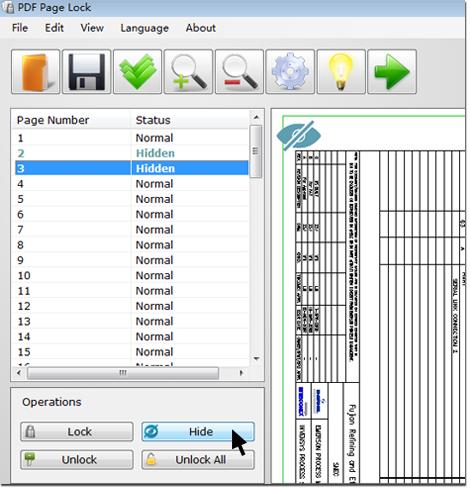This screenshot has height=489, width=470.
Task: Click the Unlock button
Action: click(x=77, y=460)
